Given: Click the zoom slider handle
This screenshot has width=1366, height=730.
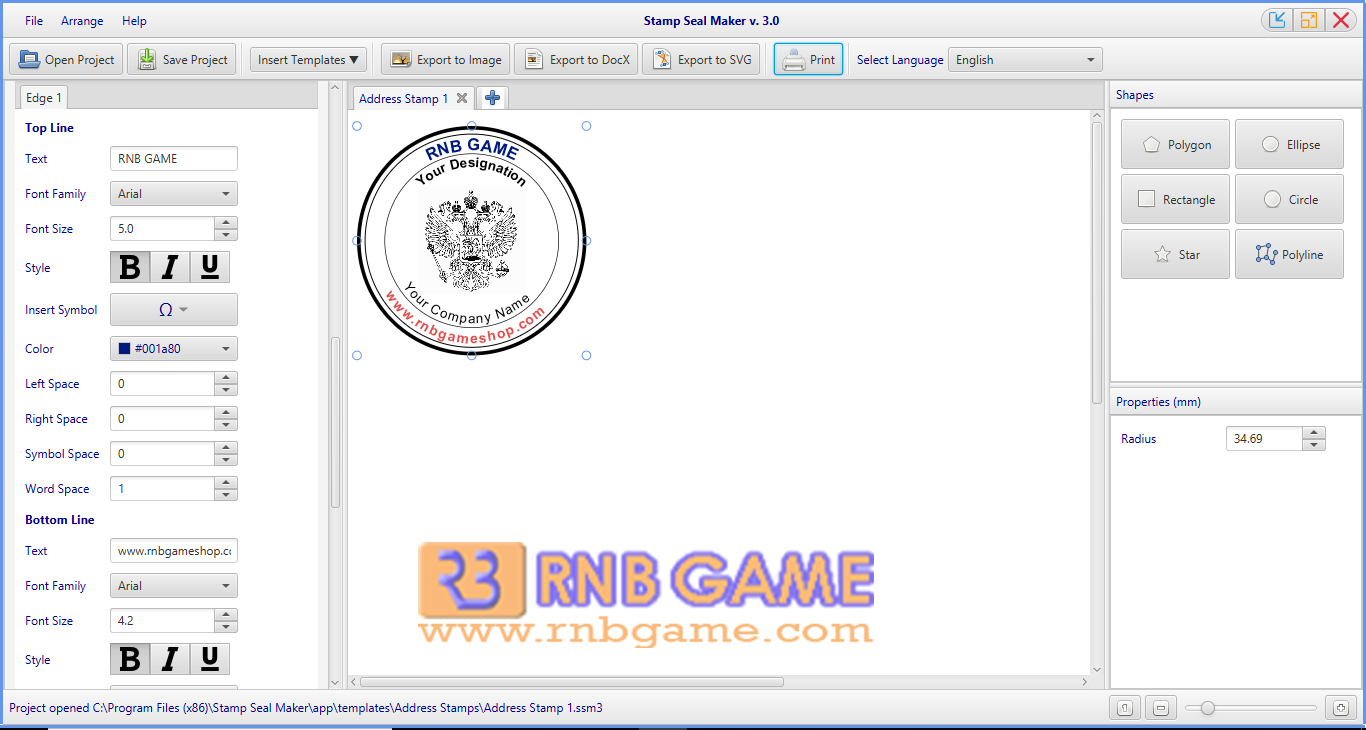Looking at the screenshot, I should (x=1208, y=708).
